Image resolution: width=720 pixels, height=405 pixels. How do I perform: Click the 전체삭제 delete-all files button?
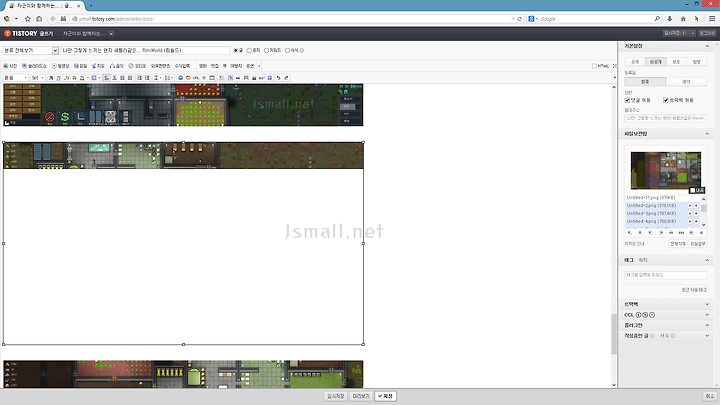[x=678, y=244]
